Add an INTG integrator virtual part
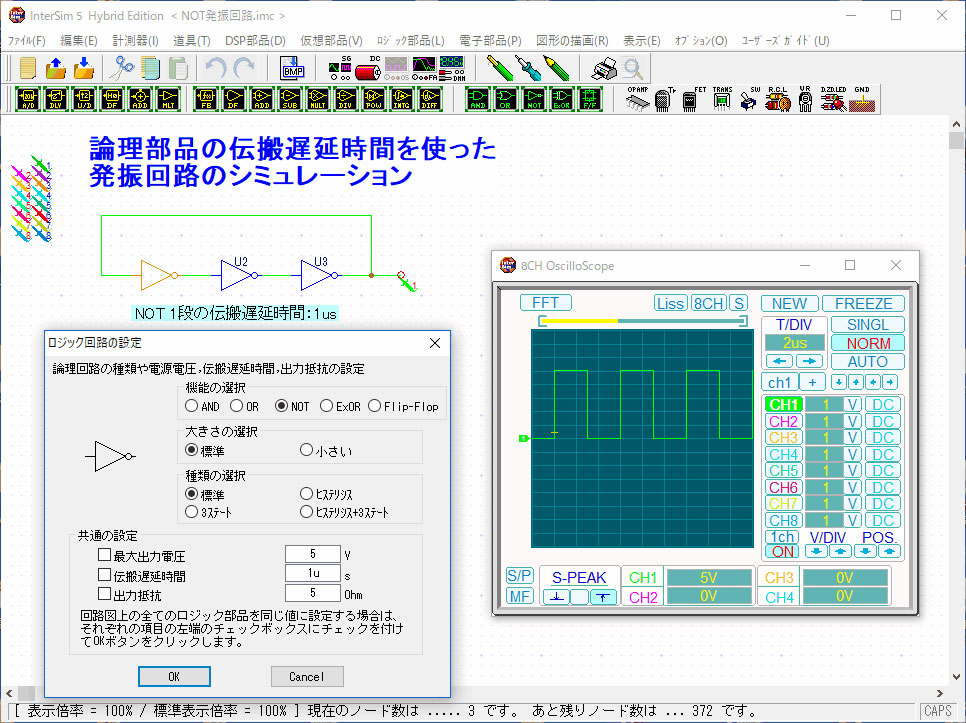966x723 pixels. coord(402,99)
